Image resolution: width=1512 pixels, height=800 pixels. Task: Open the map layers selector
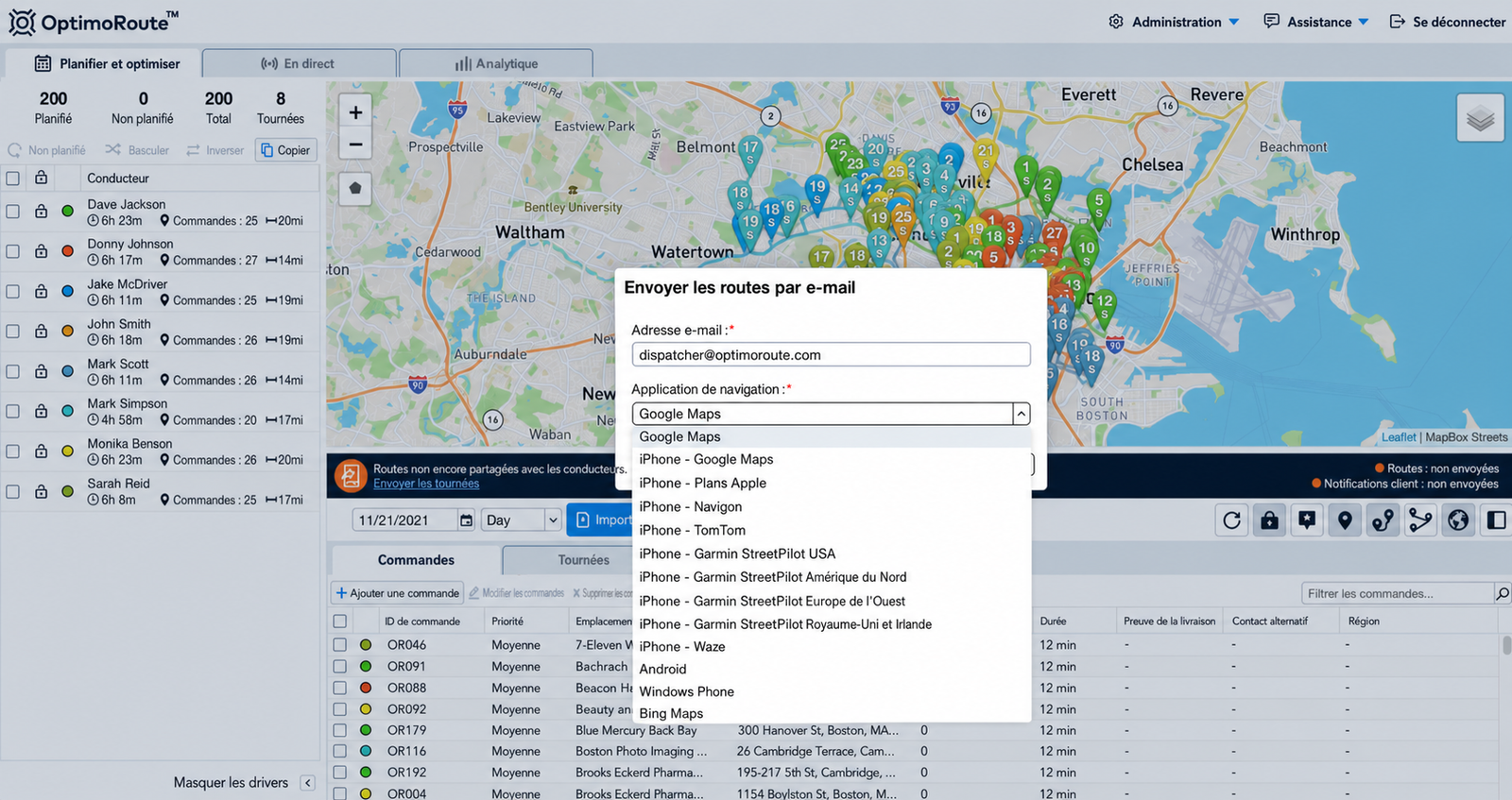coord(1480,119)
